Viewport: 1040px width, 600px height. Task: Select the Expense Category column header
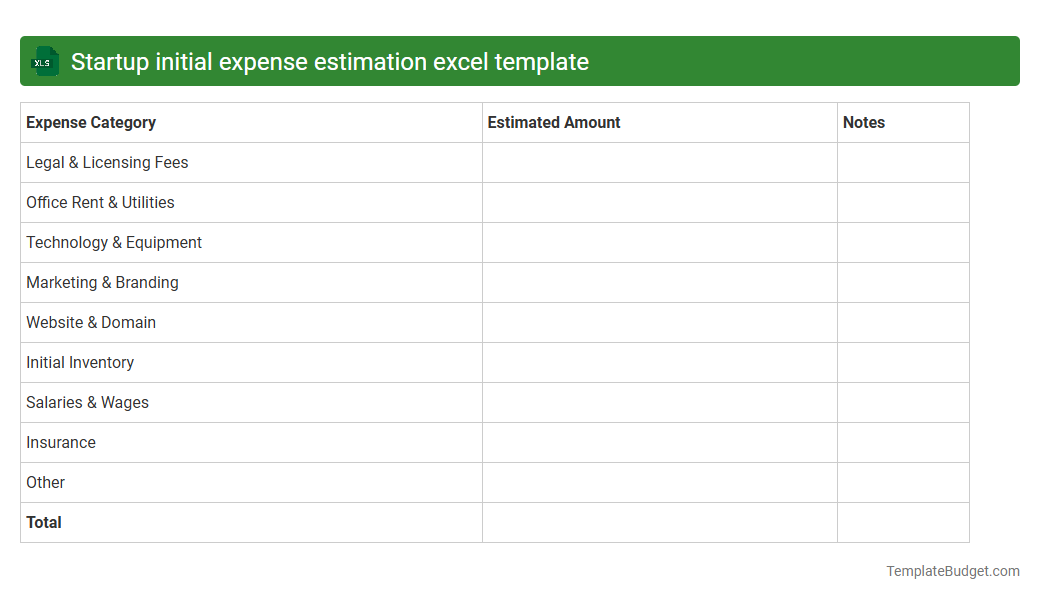click(x=90, y=122)
